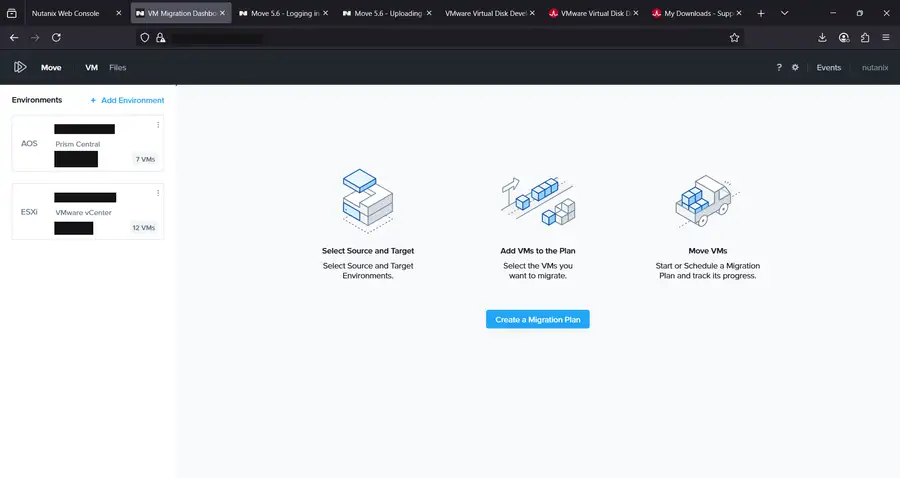Screen dimensions: 900x478
Task: Open a new tab with the plus icon
Action: pyautogui.click(x=761, y=13)
